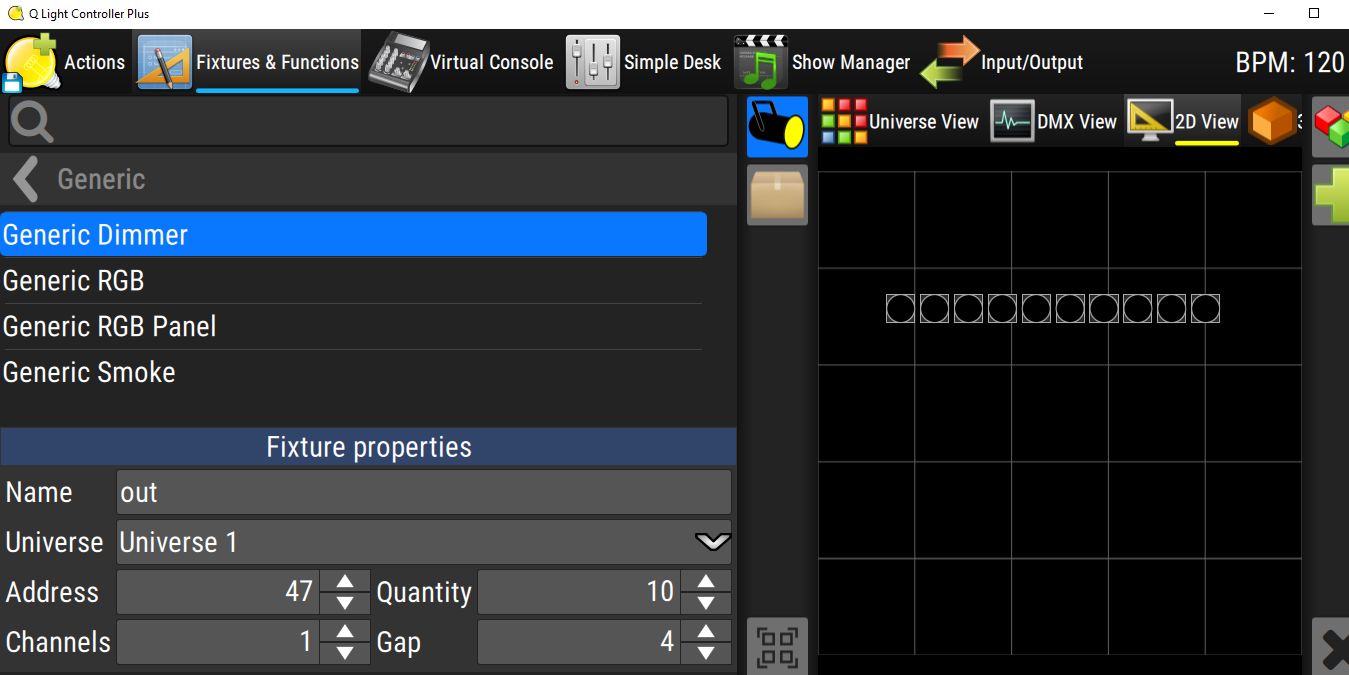This screenshot has height=675, width=1349.
Task: Click the grid selection icon below the box
Action: (x=777, y=646)
